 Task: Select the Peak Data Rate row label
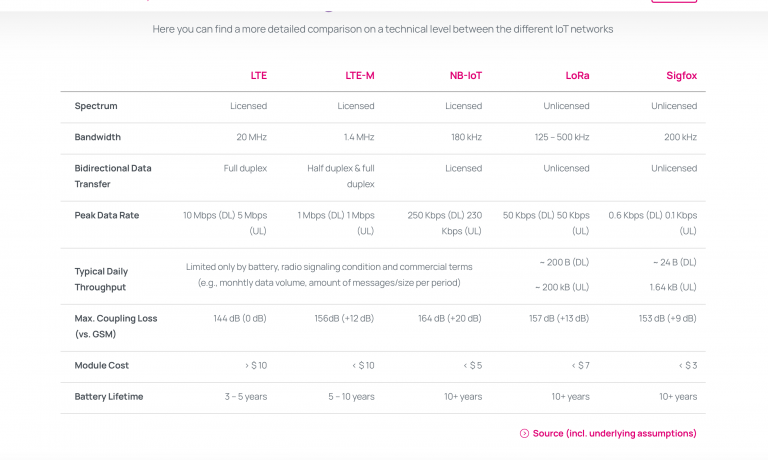point(105,215)
